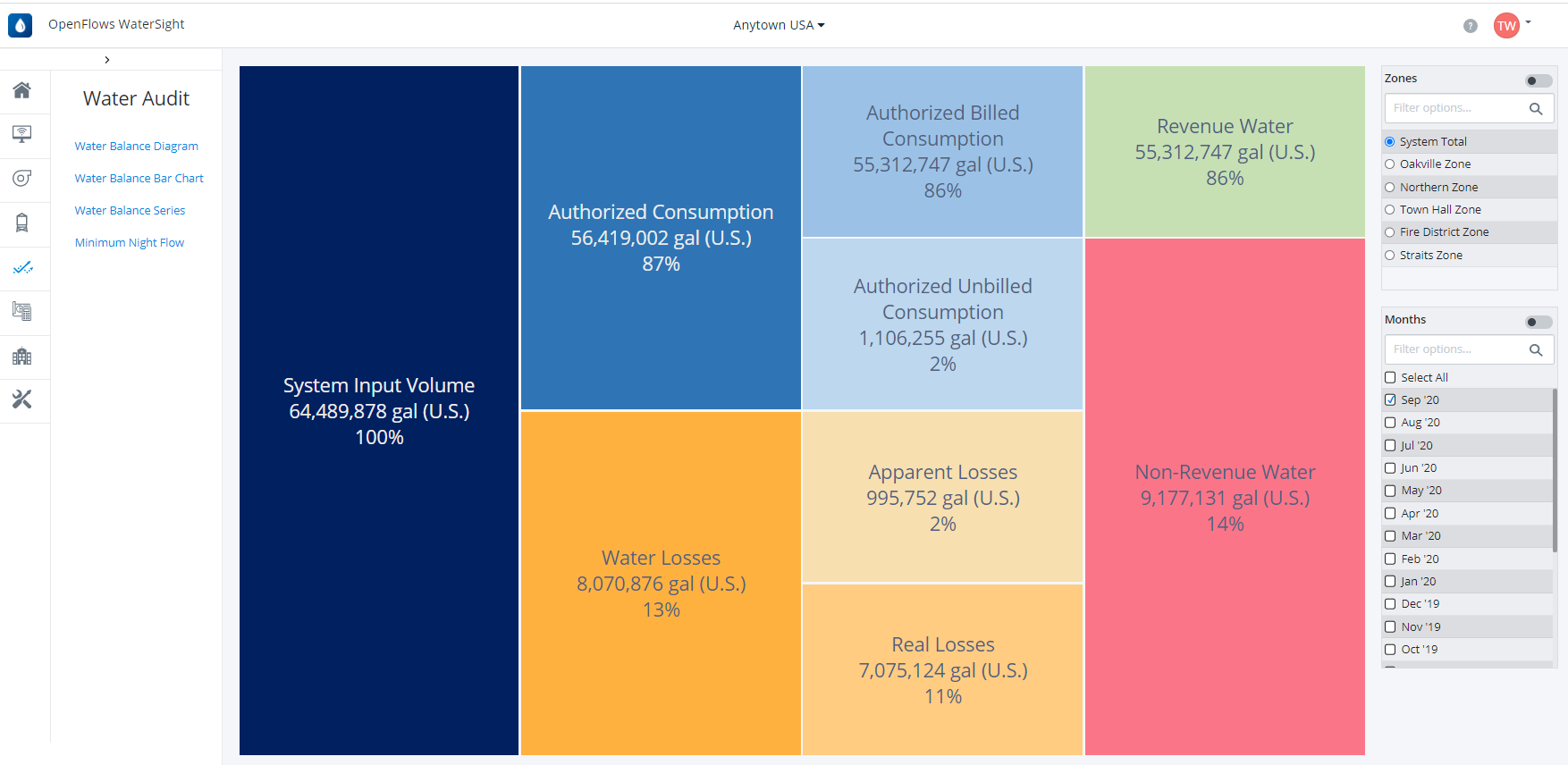The image size is (1568, 765).
Task: Check the Apr '20 checkbox
Action: (1390, 513)
